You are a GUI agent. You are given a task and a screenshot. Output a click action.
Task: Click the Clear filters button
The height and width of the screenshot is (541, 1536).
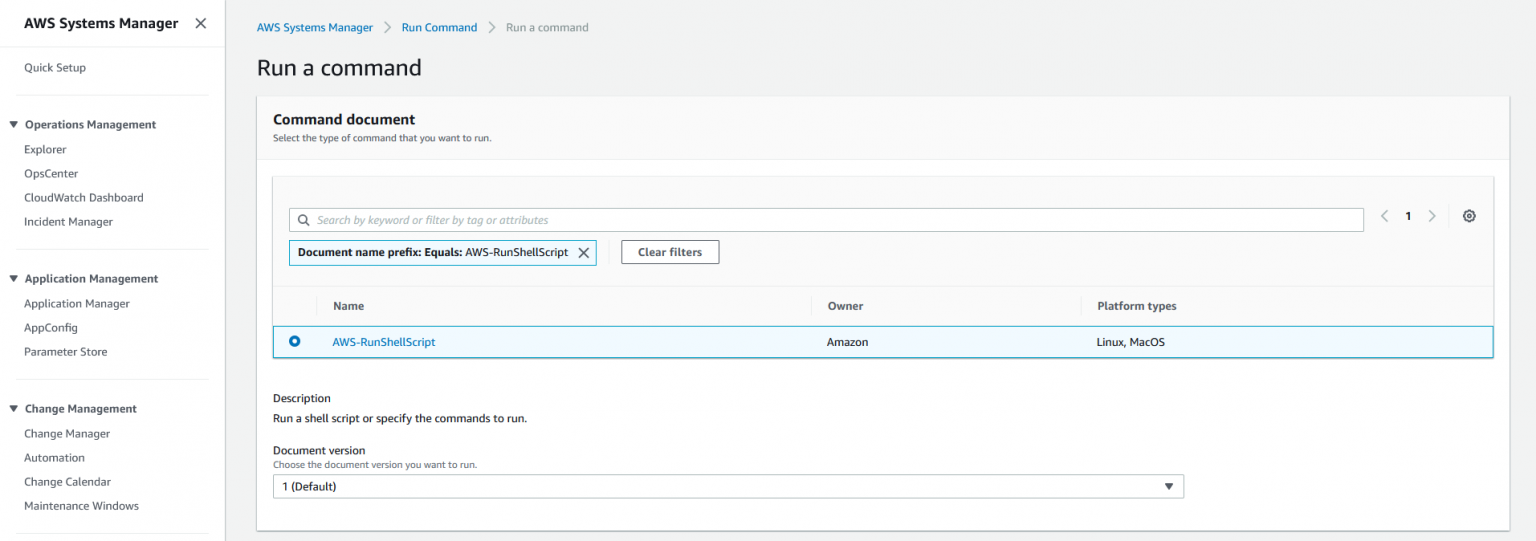[x=669, y=252]
